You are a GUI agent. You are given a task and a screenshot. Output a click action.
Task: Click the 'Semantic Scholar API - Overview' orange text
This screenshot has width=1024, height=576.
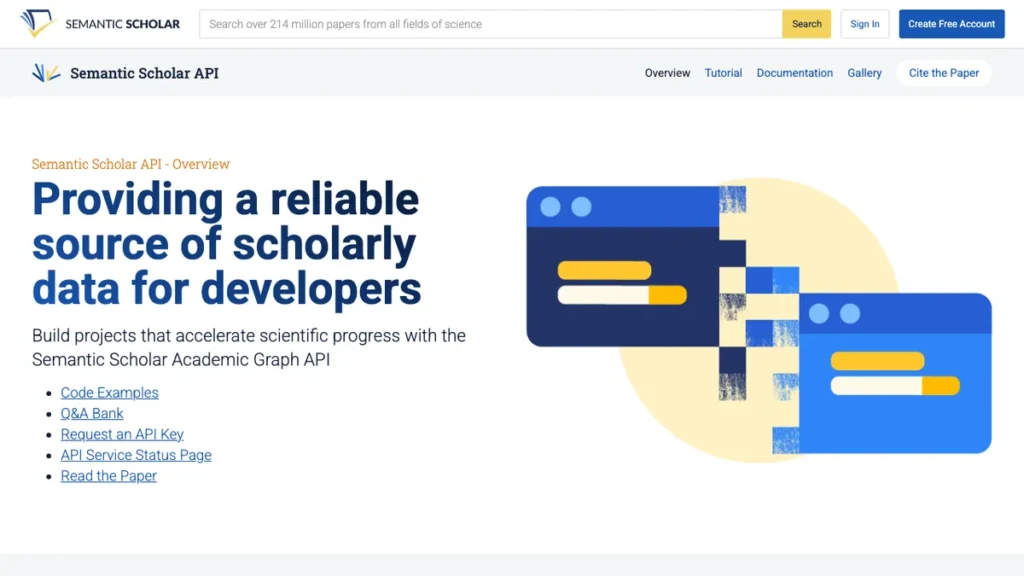[x=131, y=164]
